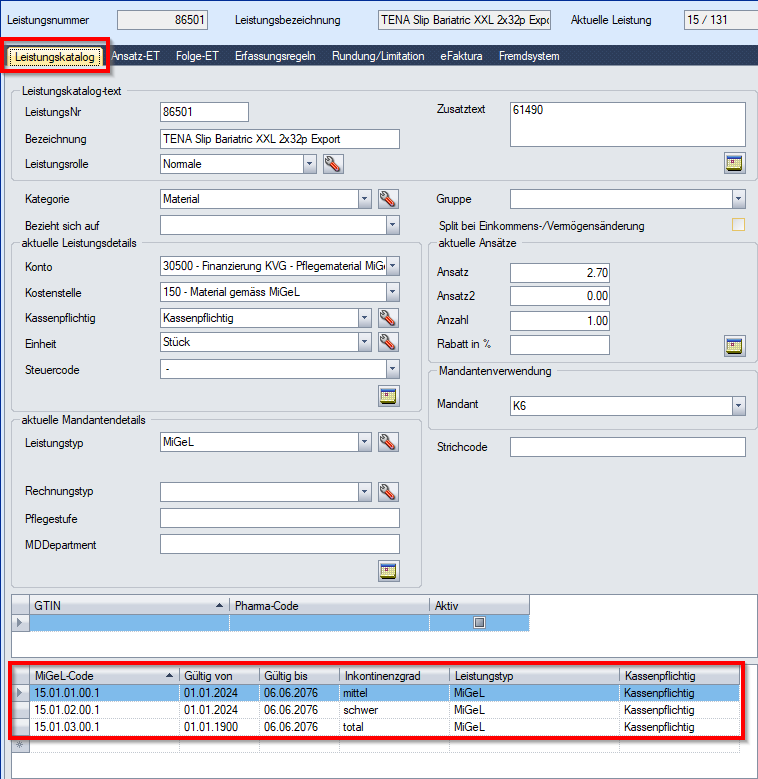This screenshot has height=779, width=758.
Task: Open the wrench icon next to Leistungsrolle
Action: (333, 164)
